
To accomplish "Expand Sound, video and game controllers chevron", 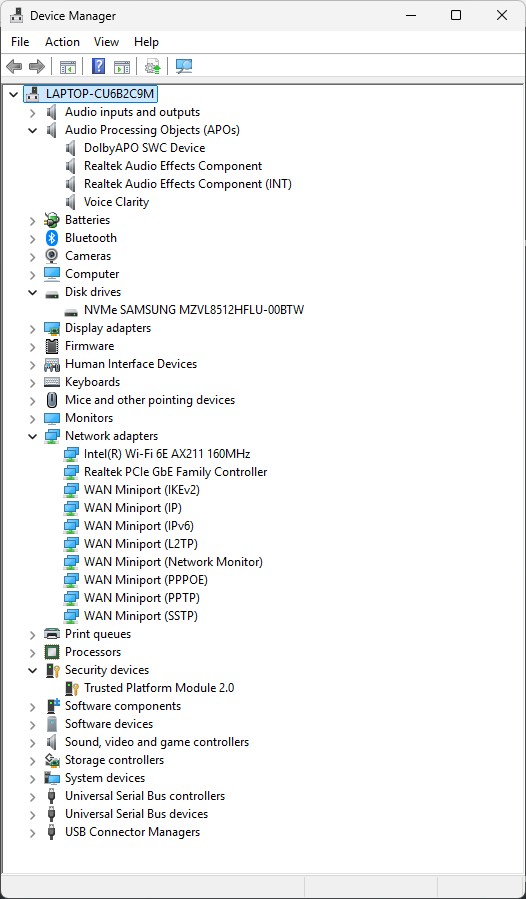I will tap(33, 742).
